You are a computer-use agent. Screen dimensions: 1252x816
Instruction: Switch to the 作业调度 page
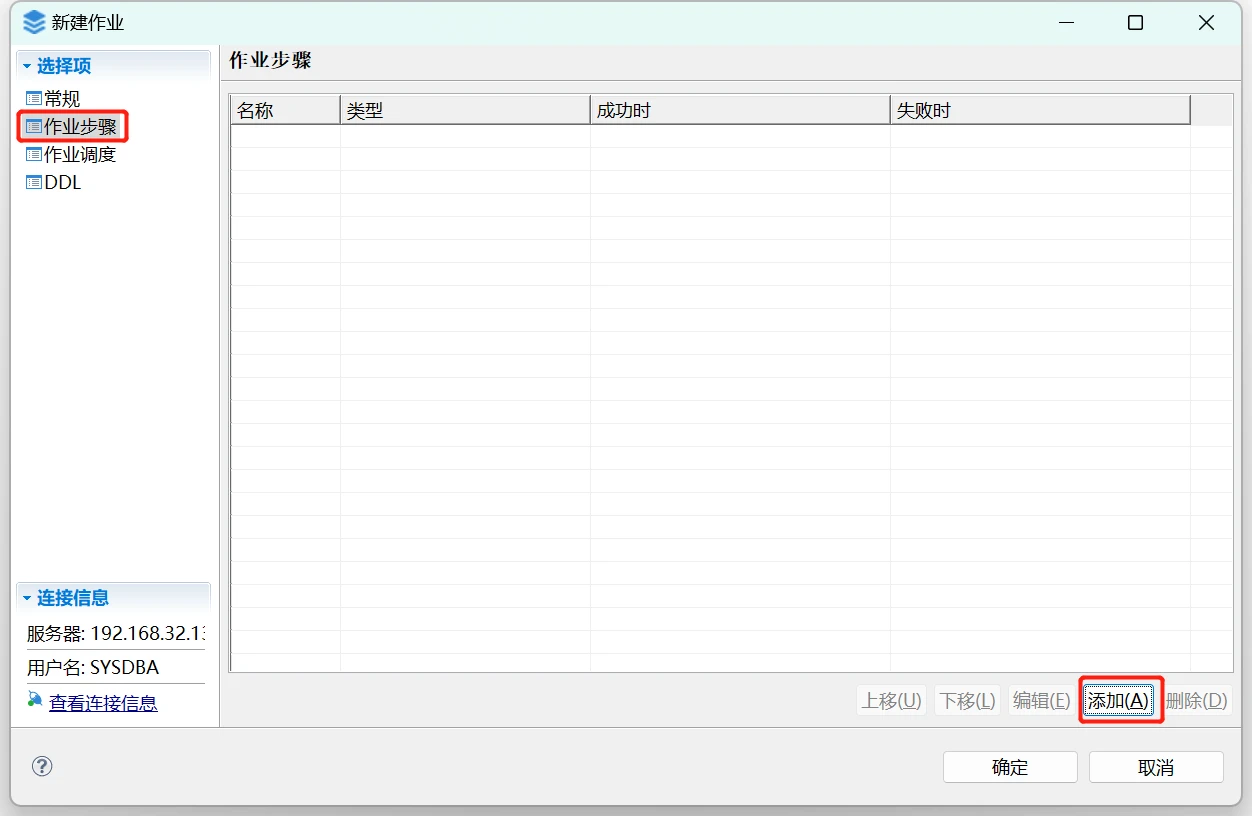coord(80,155)
